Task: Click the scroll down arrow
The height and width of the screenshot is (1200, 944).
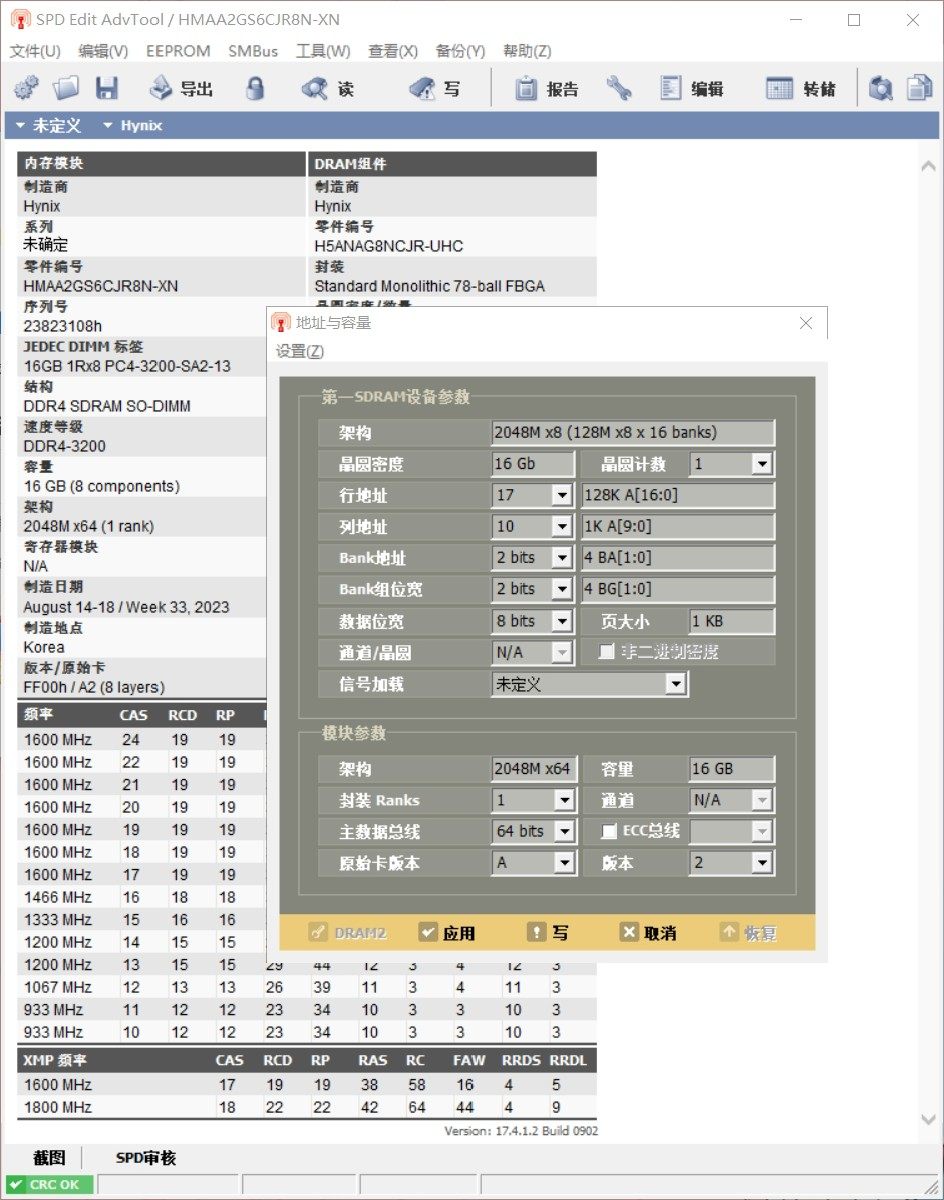Action: click(x=927, y=1119)
